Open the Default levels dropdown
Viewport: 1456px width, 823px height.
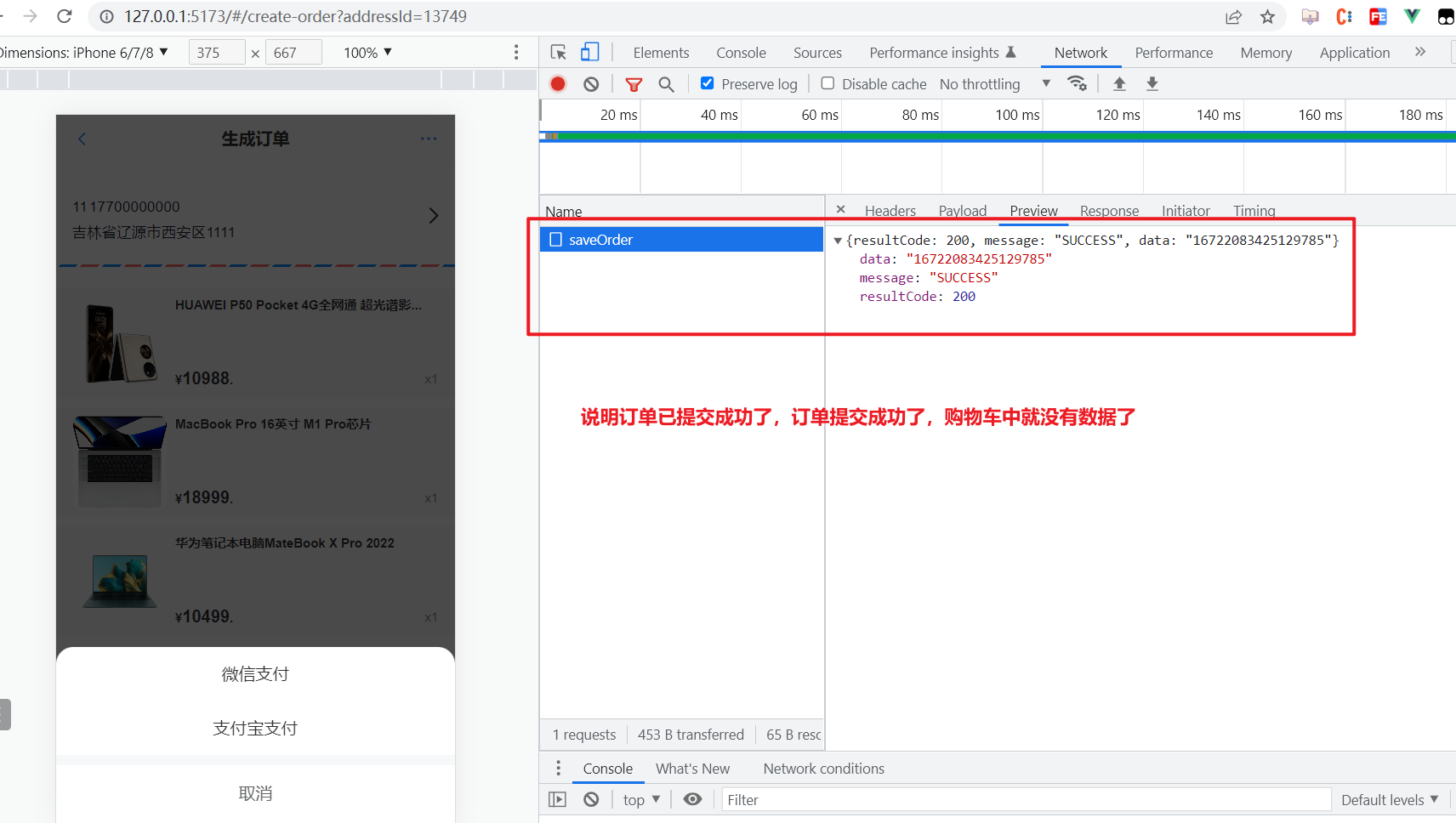[1390, 800]
